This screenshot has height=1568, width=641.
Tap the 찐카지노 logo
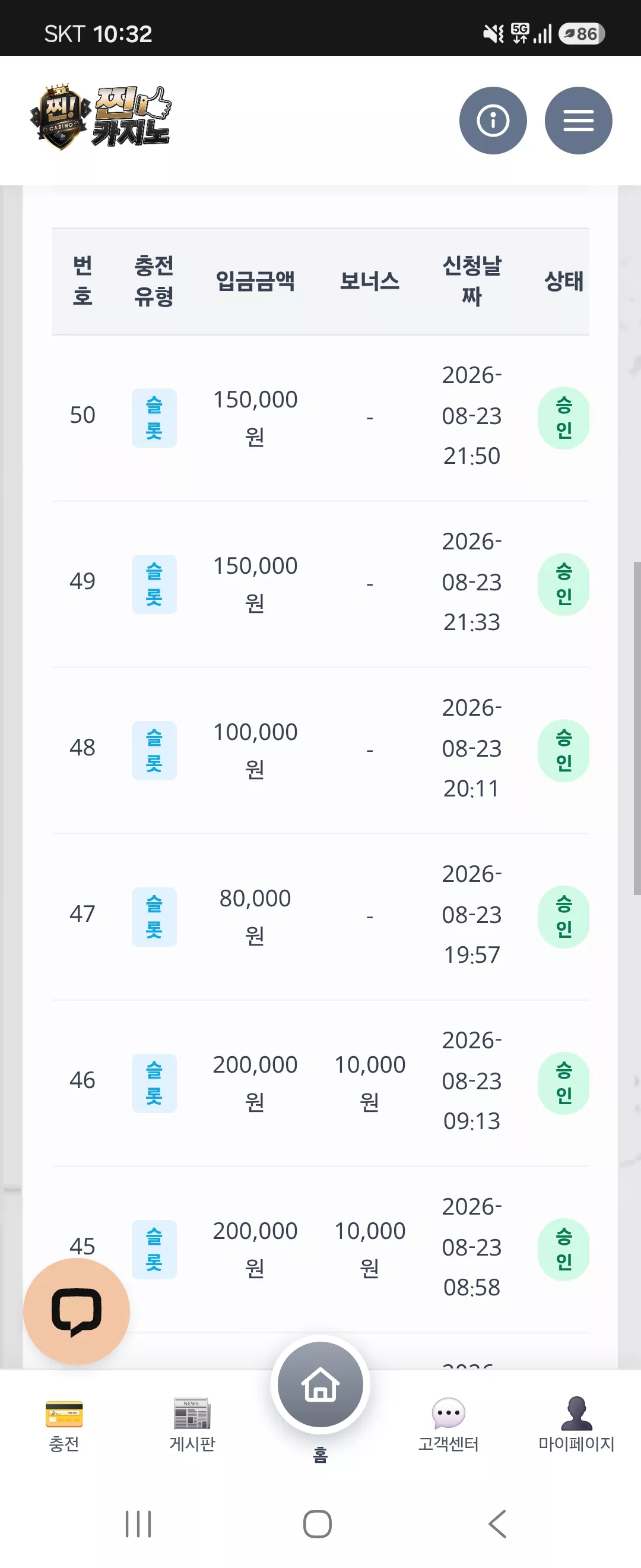[x=101, y=117]
